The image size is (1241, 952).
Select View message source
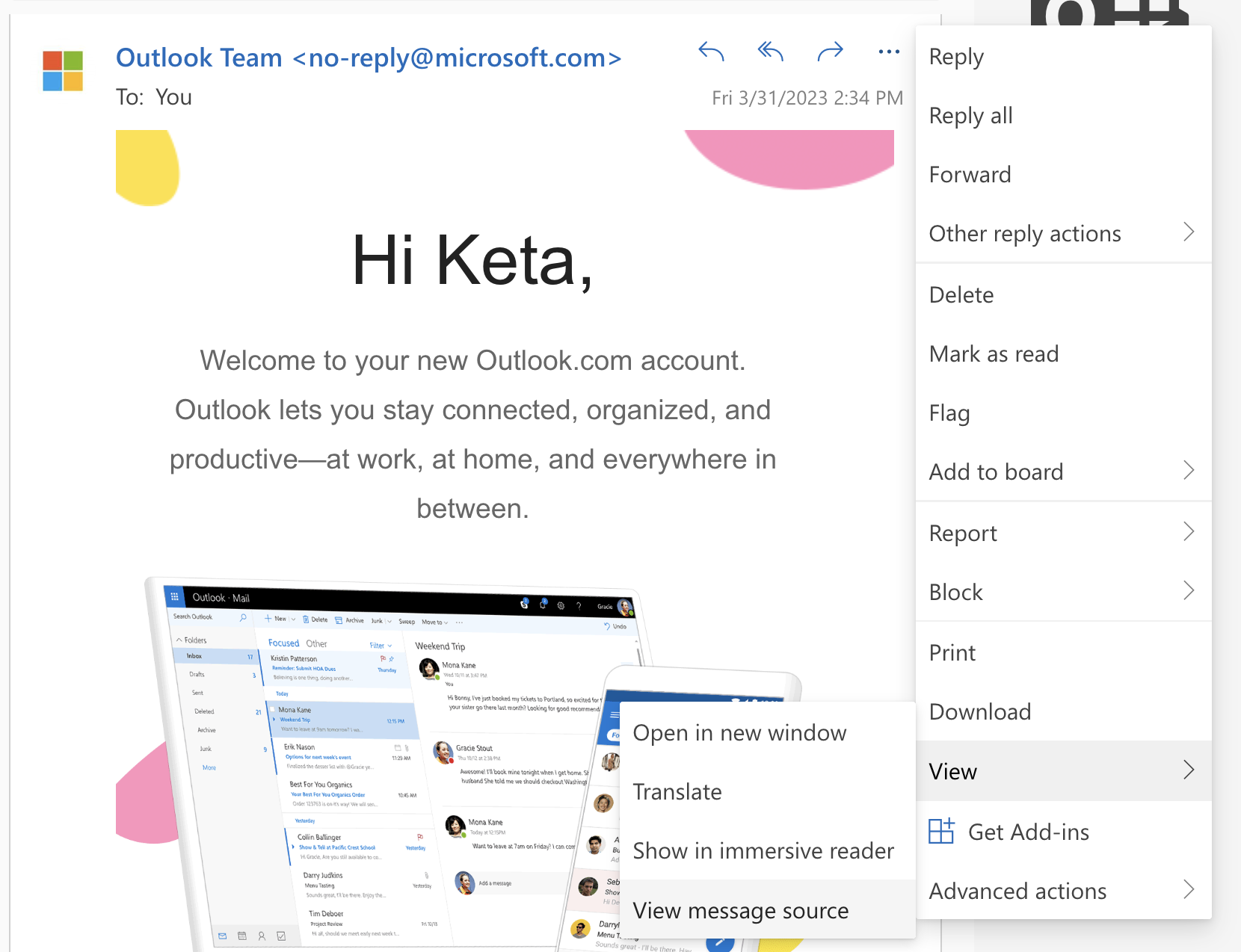tap(741, 910)
